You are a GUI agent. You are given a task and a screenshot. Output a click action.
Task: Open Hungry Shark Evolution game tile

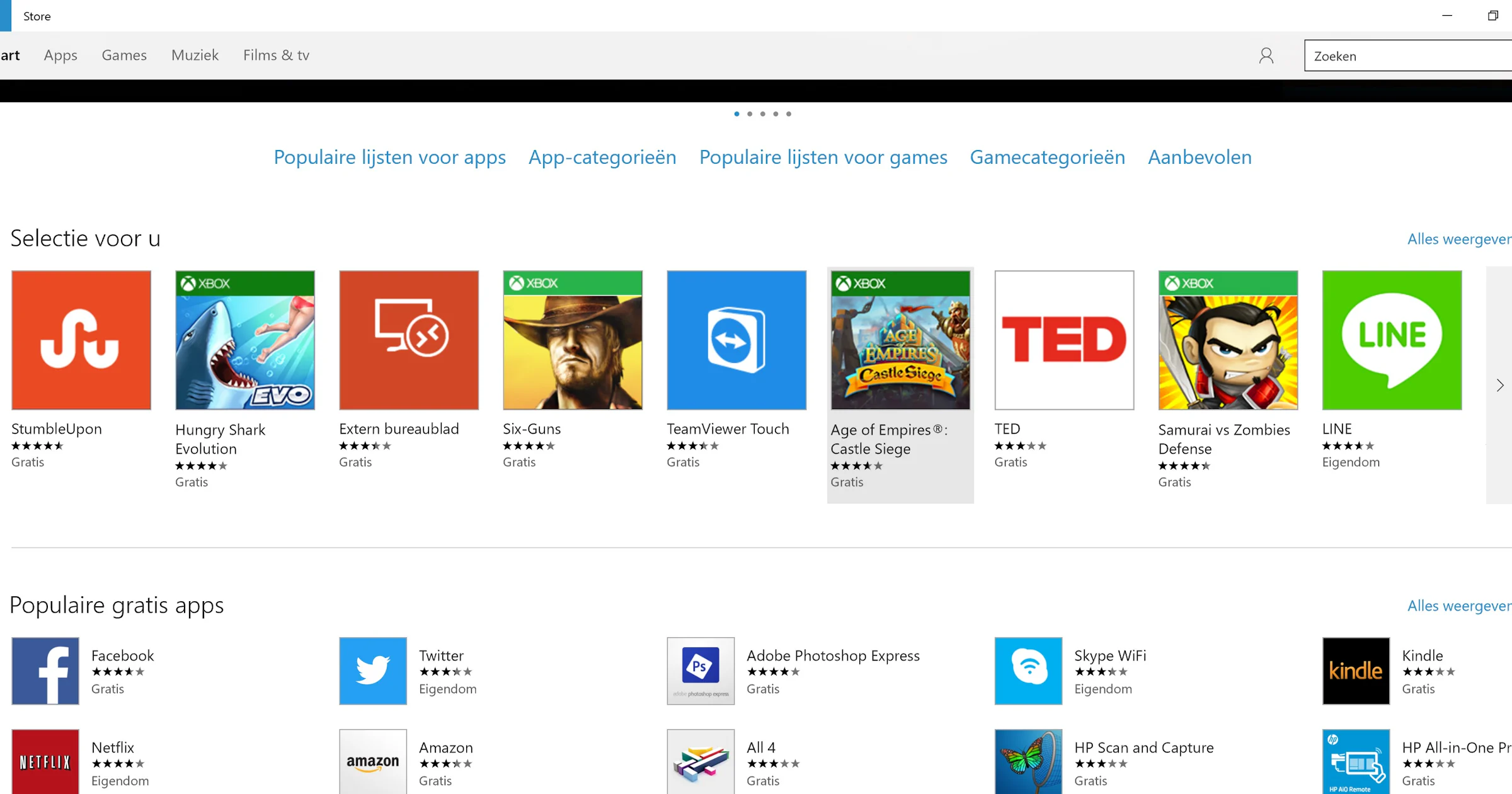click(x=245, y=340)
